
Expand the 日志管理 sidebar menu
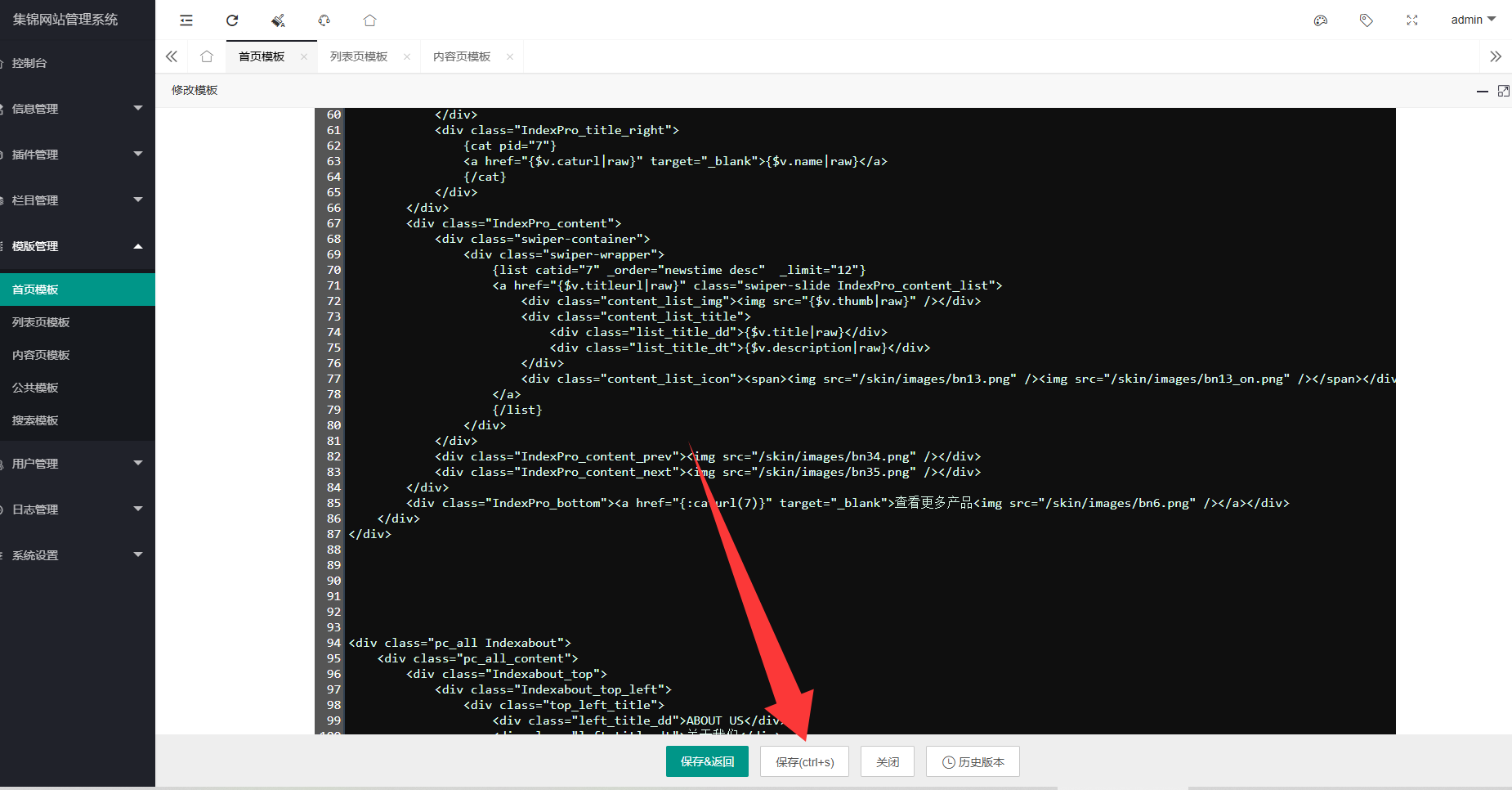click(78, 509)
